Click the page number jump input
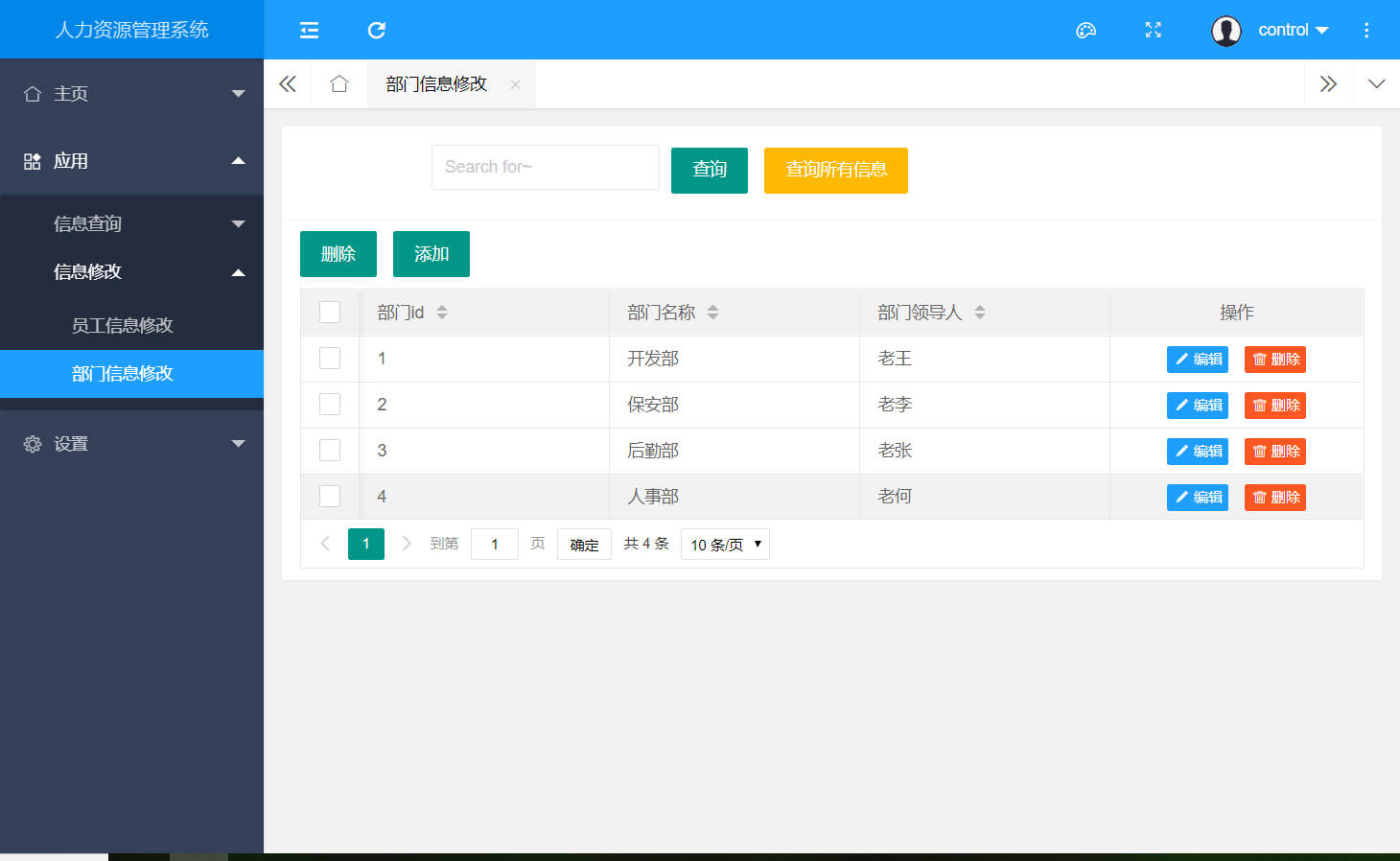Viewport: 1400px width, 861px height. [495, 544]
